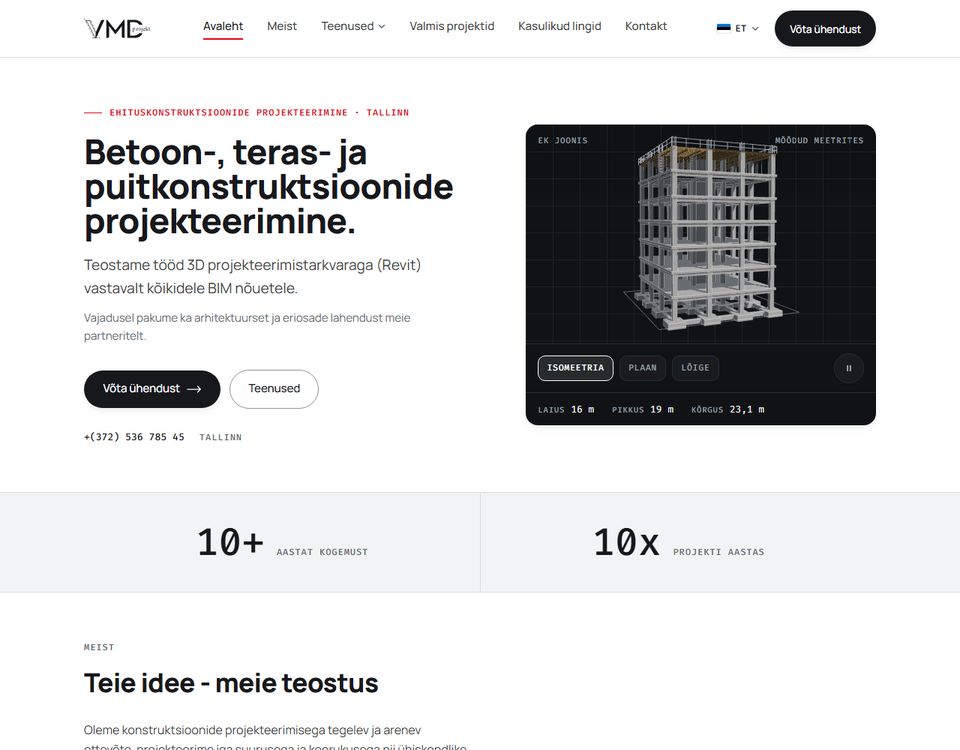Click 'TALLINN' next to phone number

pyautogui.click(x=220, y=437)
